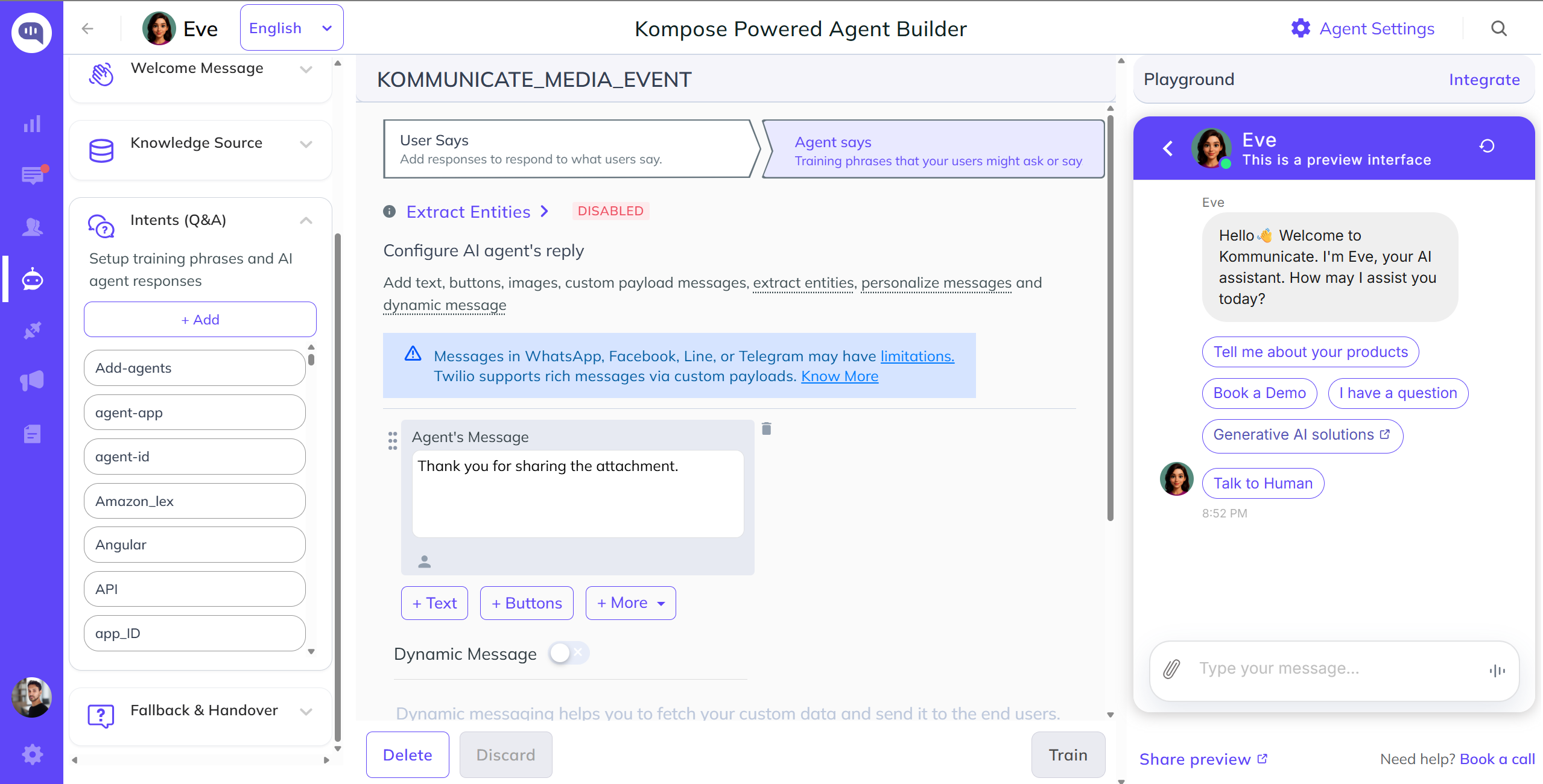Open the Integrate tab
The height and width of the screenshot is (784, 1543).
pyautogui.click(x=1484, y=80)
